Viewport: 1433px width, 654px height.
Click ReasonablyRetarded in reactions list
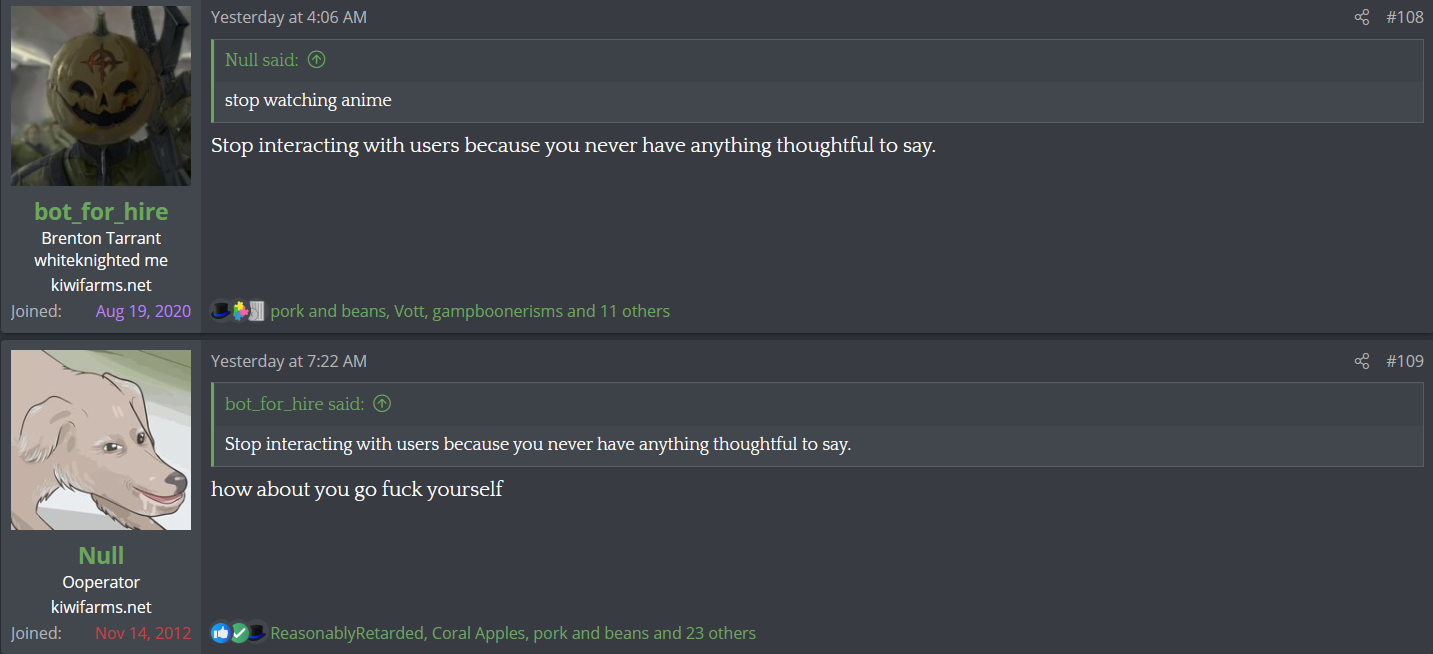coord(348,633)
